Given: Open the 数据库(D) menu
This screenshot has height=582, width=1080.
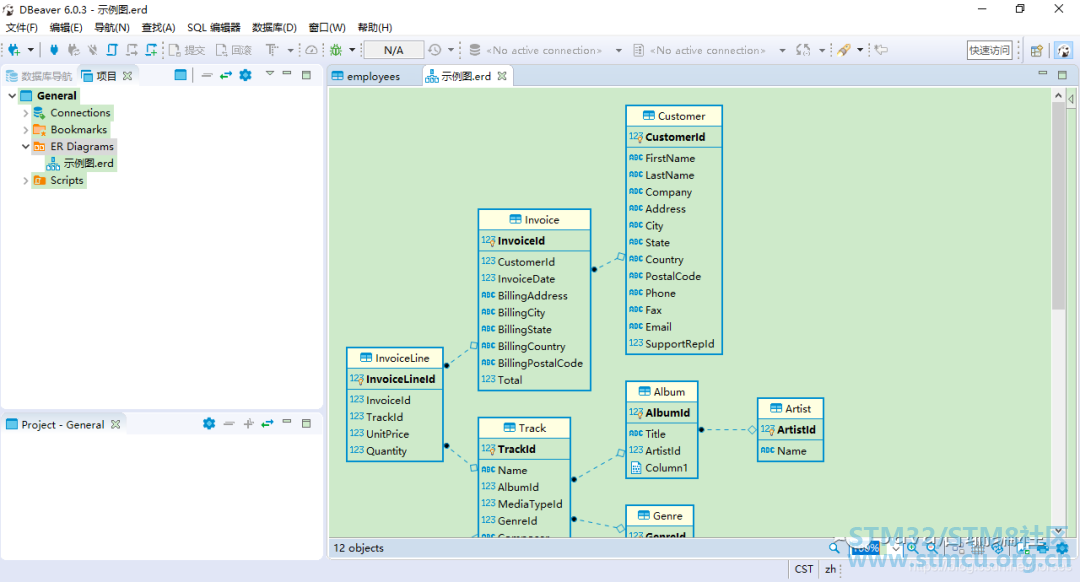Looking at the screenshot, I should (274, 28).
